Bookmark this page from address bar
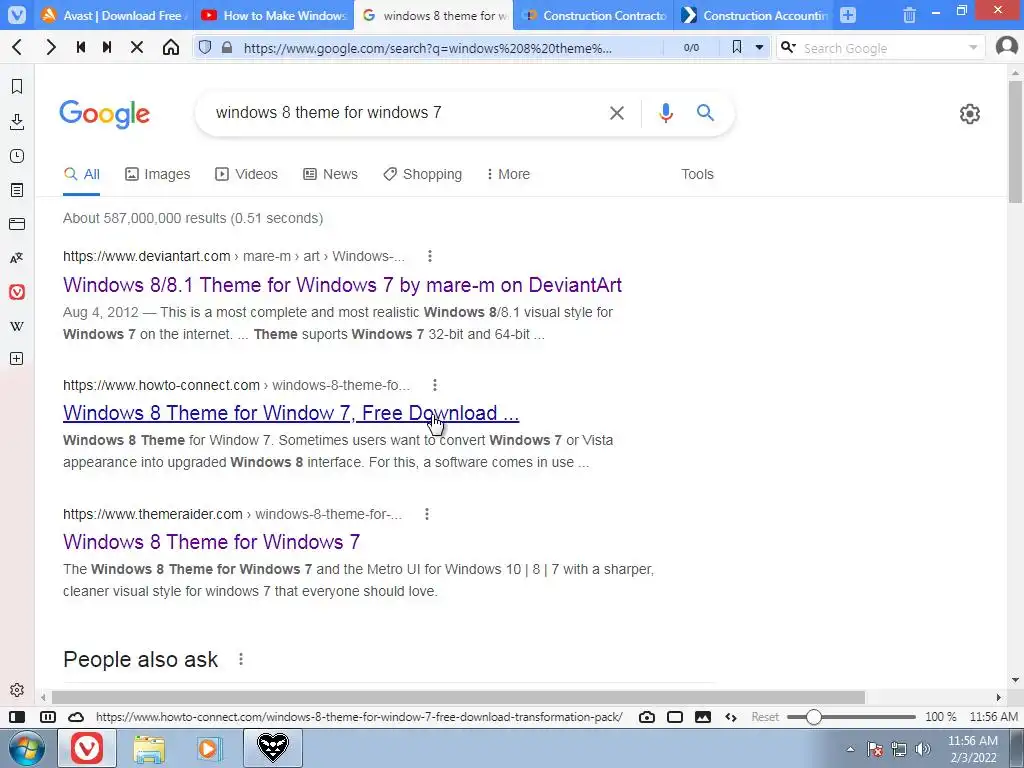Image resolution: width=1024 pixels, height=768 pixels. [x=737, y=47]
